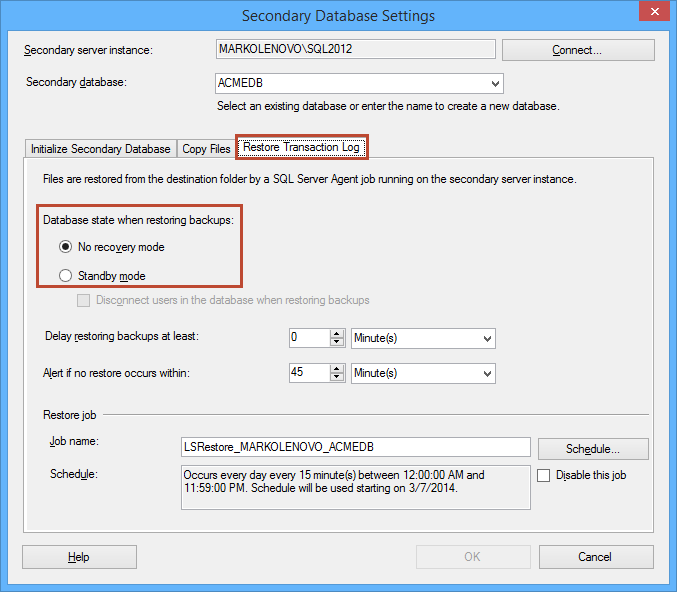Decrement the alert threshold spinner down
677x592 pixels.
click(337, 378)
